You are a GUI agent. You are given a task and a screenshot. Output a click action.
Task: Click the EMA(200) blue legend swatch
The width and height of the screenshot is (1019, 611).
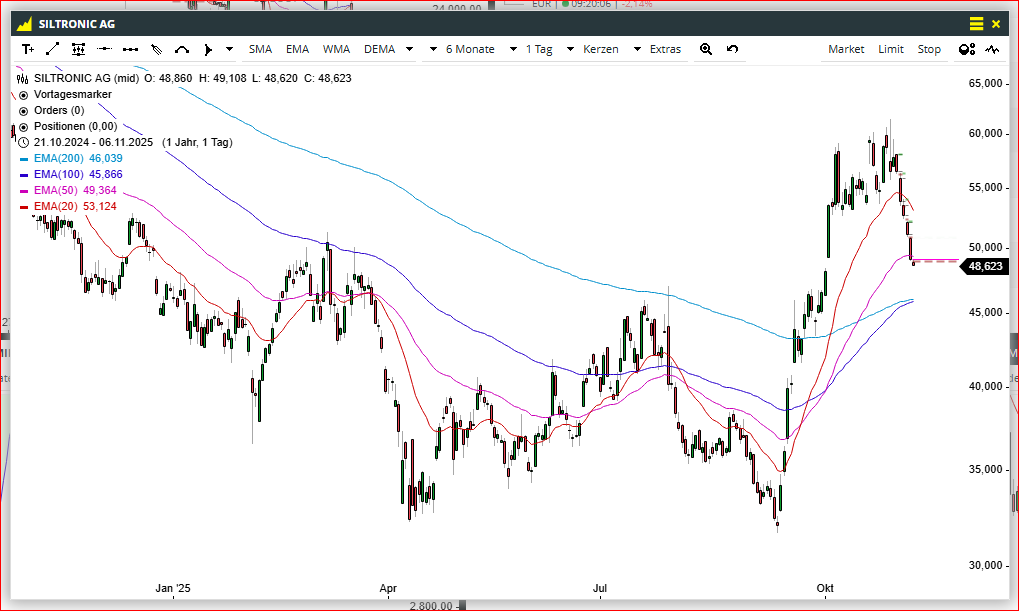click(x=24, y=158)
